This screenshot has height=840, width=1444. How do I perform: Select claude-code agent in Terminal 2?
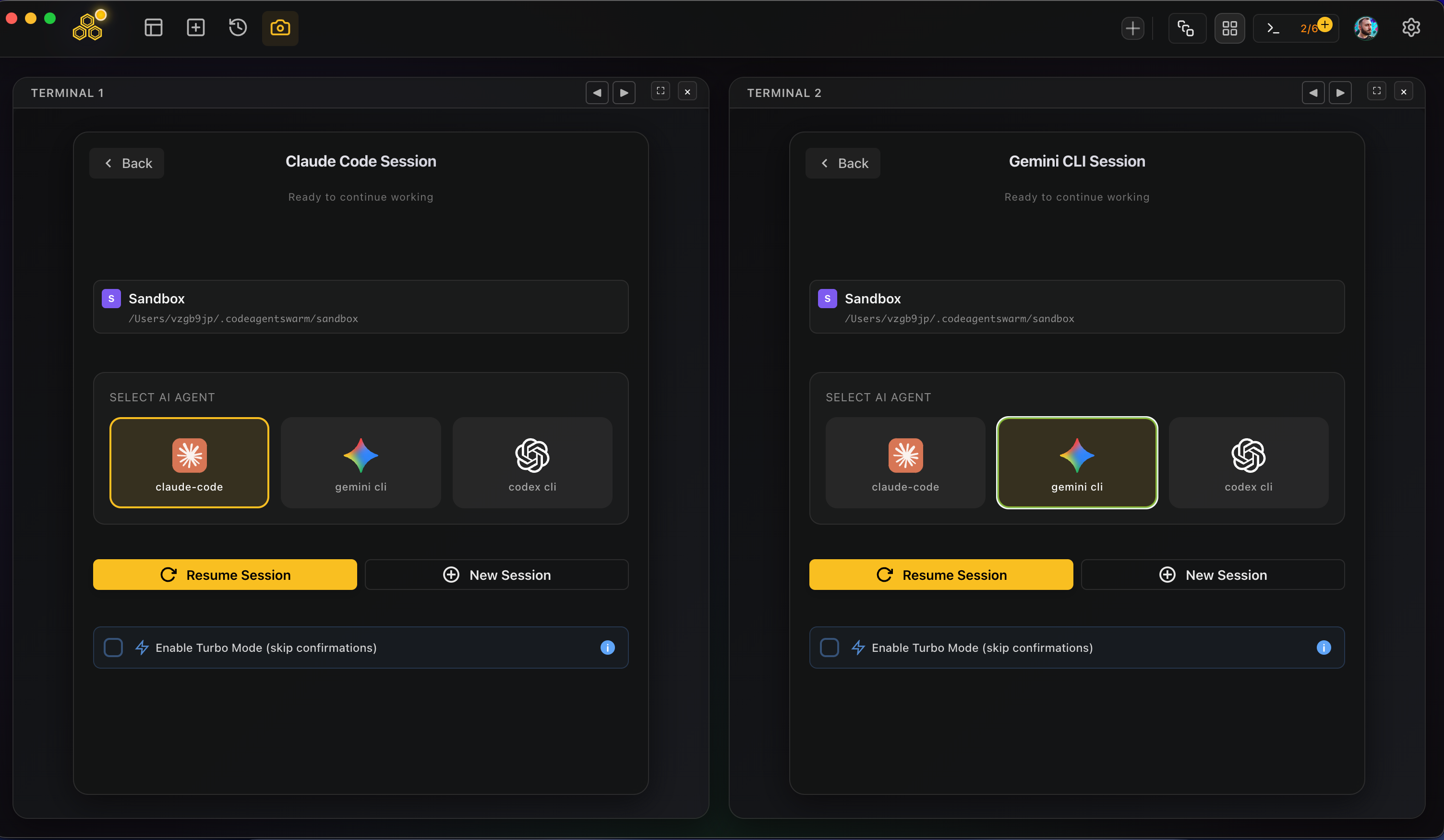(x=905, y=462)
